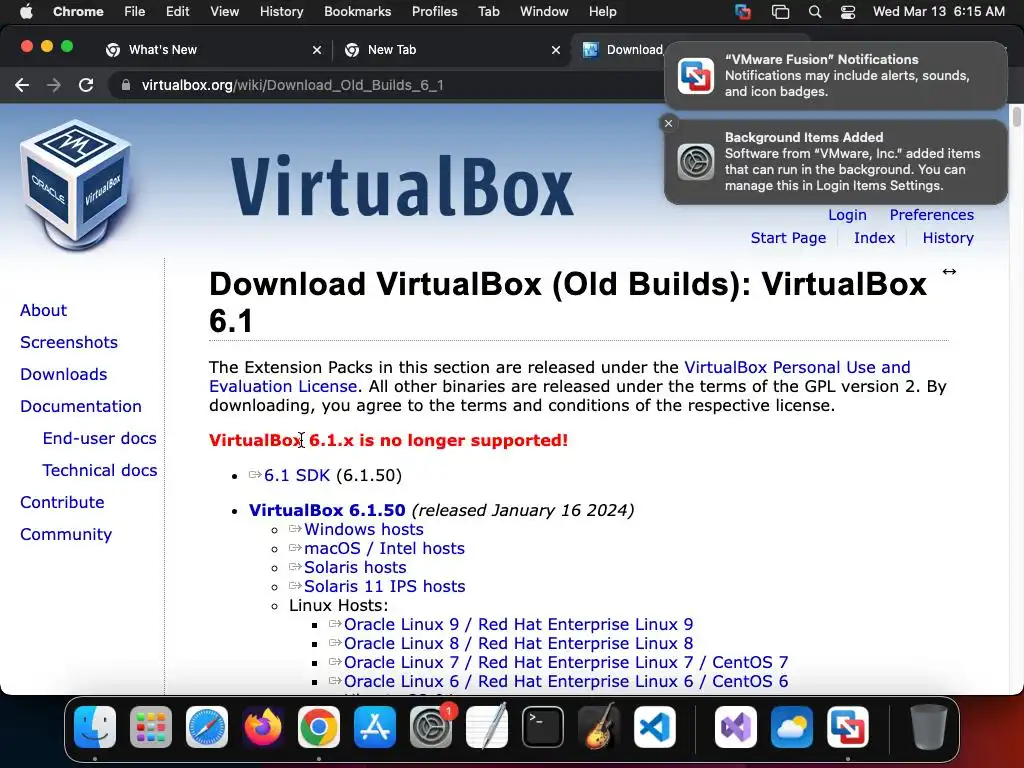Close the What's New tab
1024x768 pixels.
pos(317,50)
